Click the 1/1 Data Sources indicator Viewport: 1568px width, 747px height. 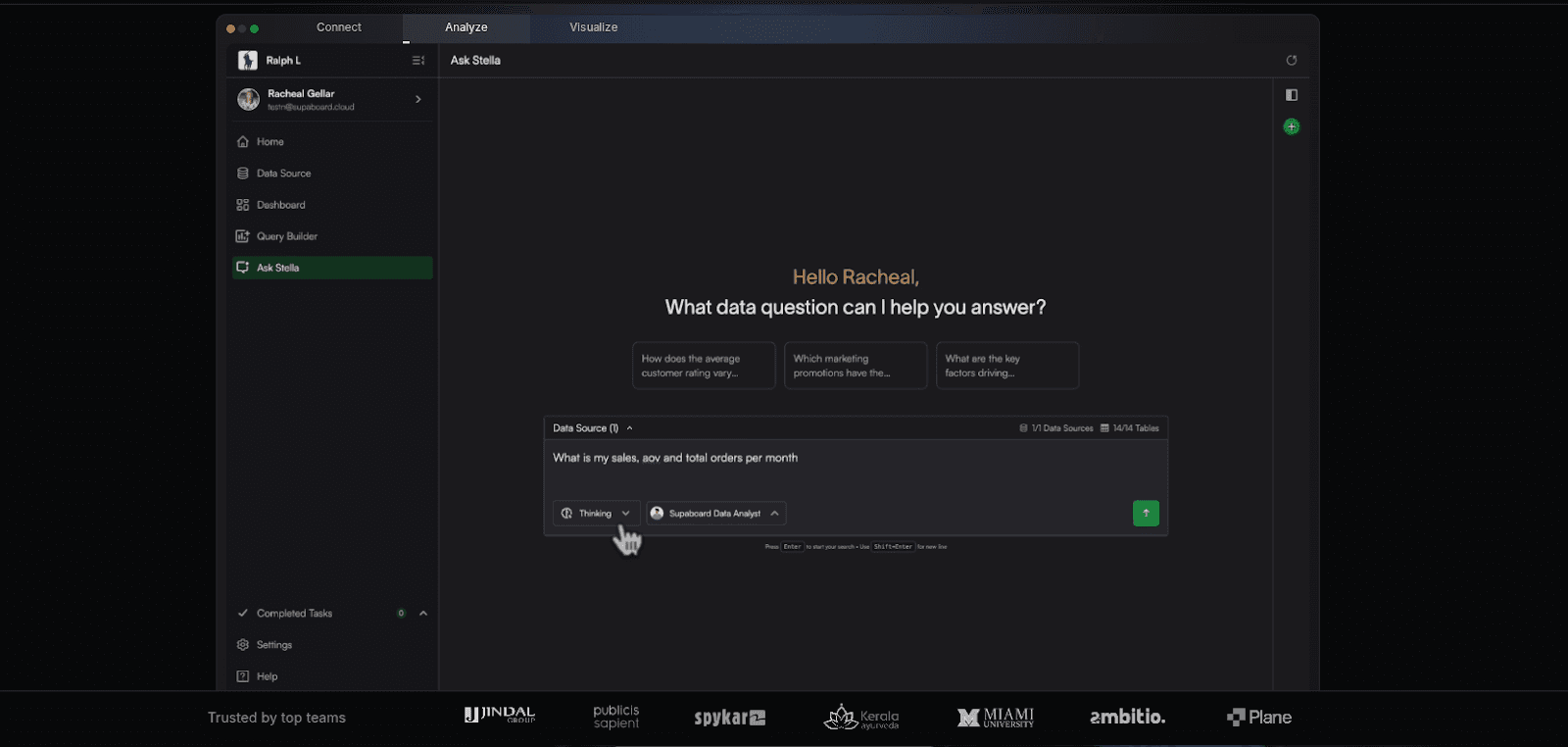coord(1055,428)
